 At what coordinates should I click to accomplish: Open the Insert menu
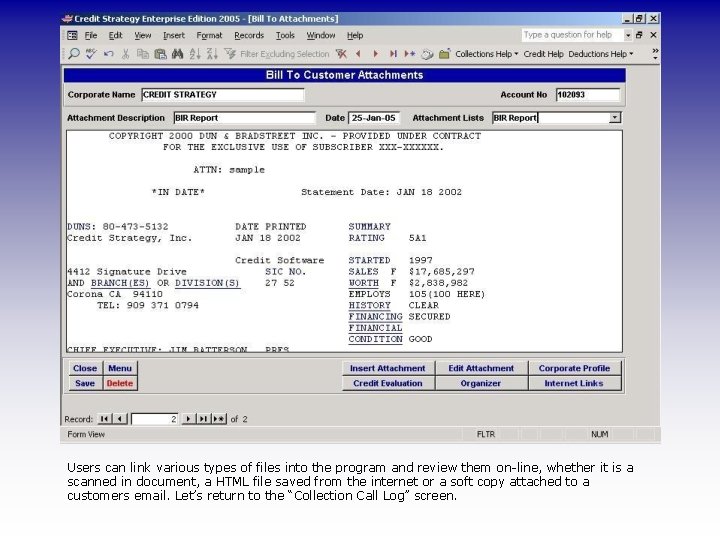pyautogui.click(x=174, y=35)
